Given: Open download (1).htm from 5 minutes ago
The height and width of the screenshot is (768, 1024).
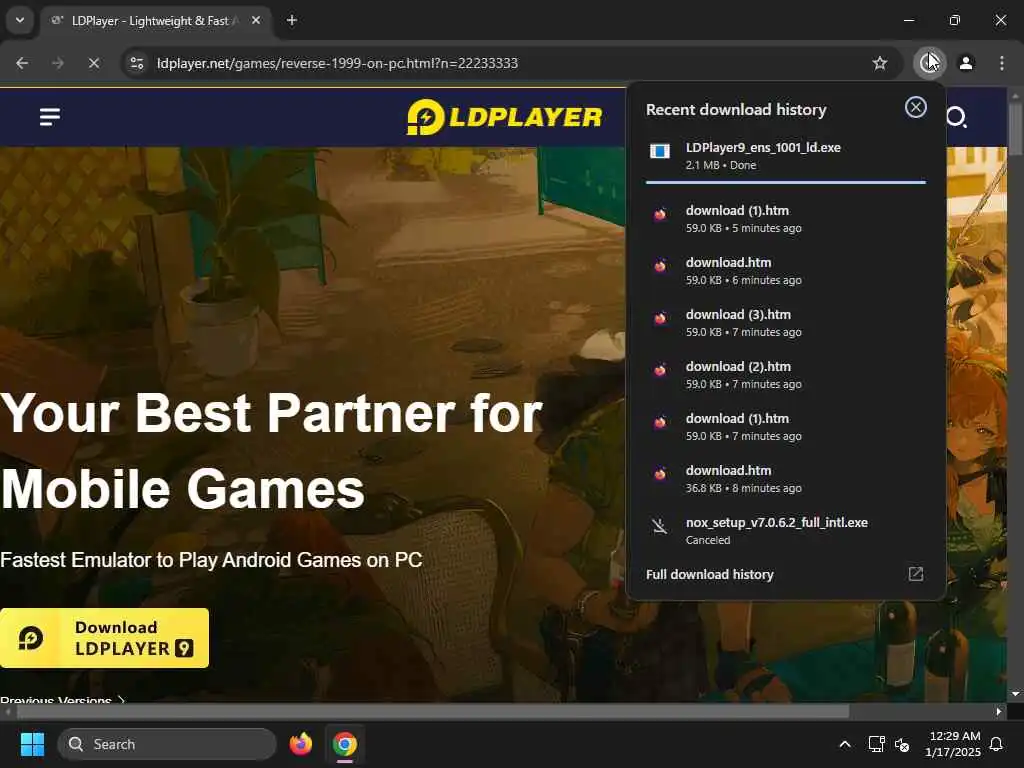Looking at the screenshot, I should 786,219.
